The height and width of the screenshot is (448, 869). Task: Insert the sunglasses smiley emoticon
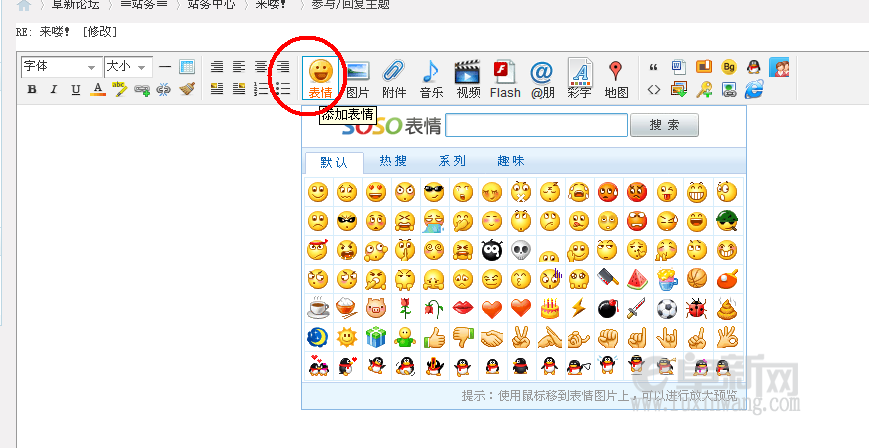[x=433, y=191]
